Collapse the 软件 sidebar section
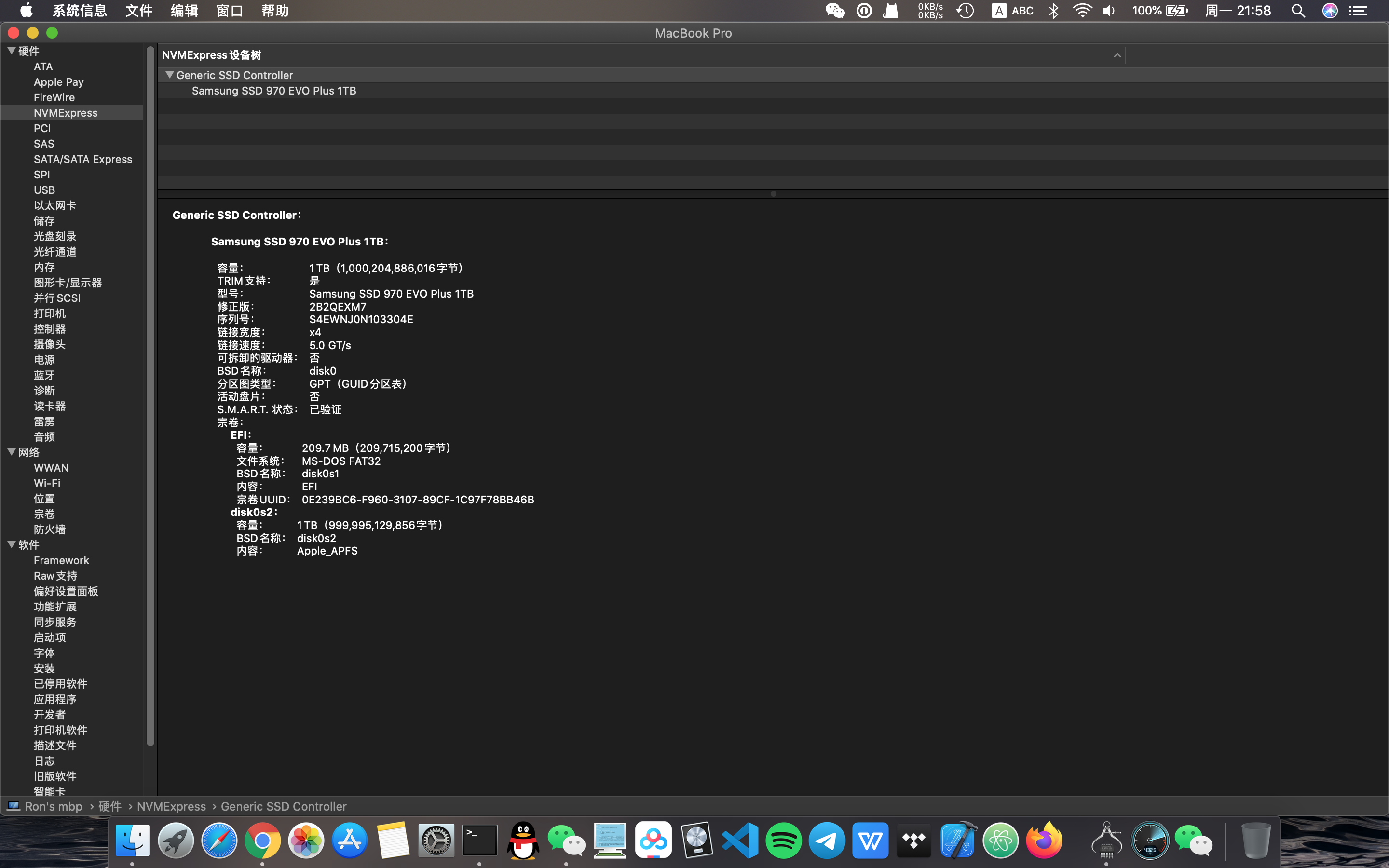 click(11, 545)
